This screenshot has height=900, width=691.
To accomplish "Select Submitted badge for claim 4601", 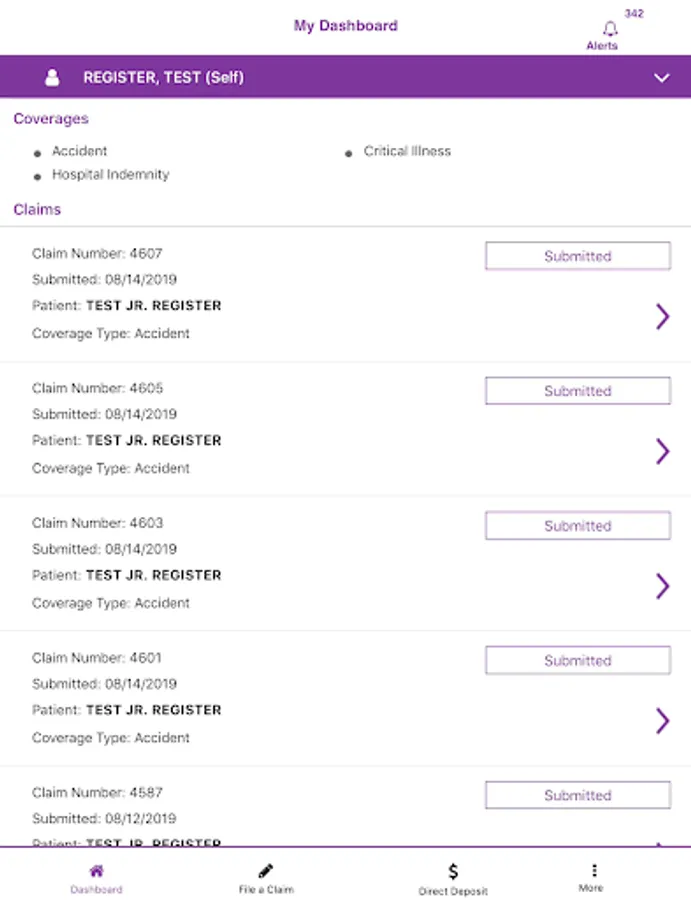I will 577,661.
